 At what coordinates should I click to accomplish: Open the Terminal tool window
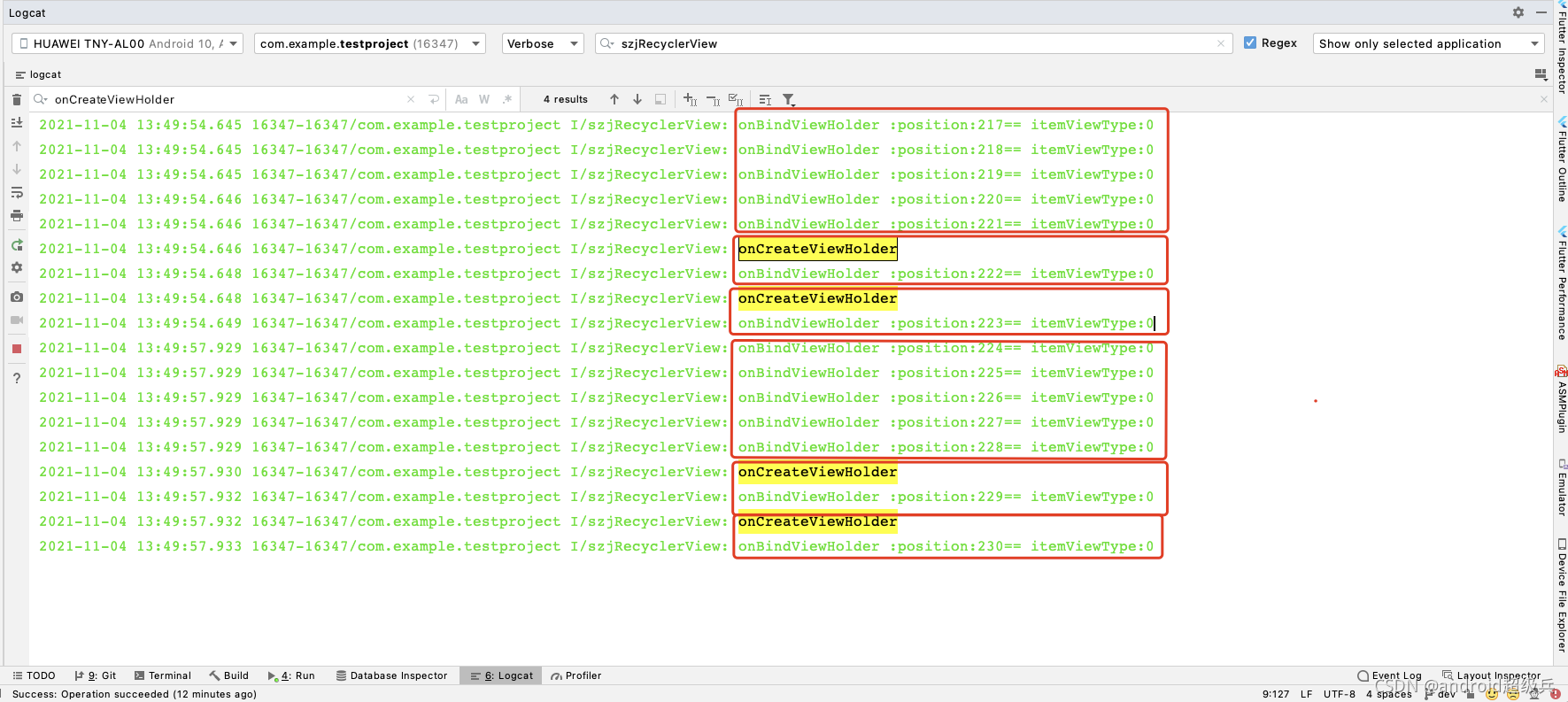pos(163,675)
